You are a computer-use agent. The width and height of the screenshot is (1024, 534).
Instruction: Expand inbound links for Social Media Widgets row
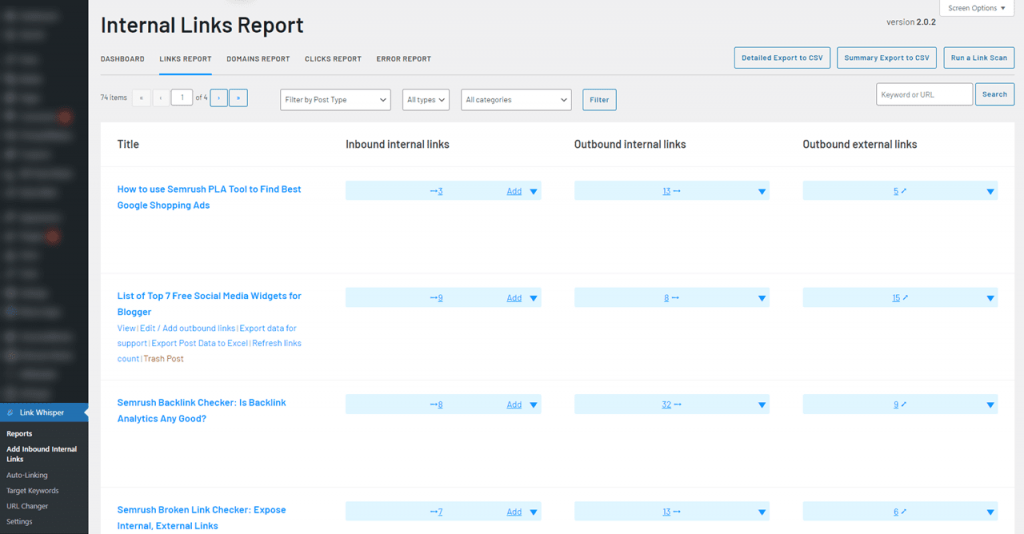click(534, 298)
